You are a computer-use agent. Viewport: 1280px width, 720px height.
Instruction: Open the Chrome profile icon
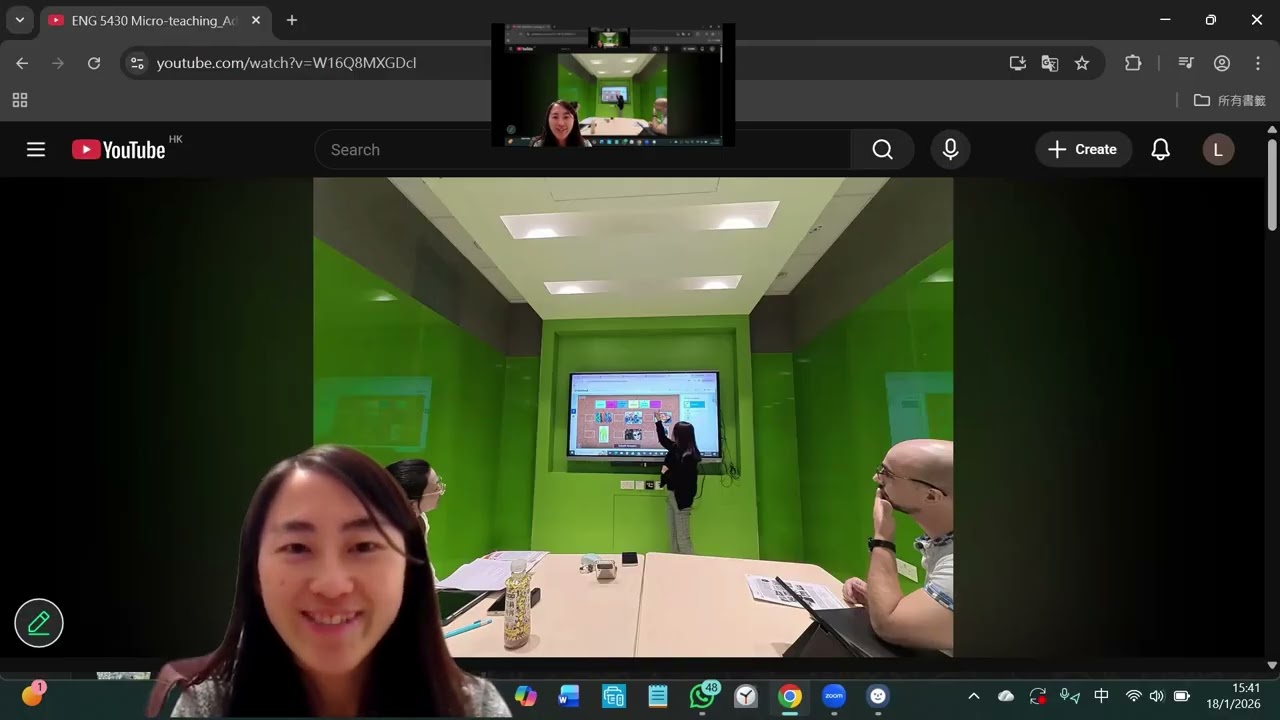tap(1222, 63)
